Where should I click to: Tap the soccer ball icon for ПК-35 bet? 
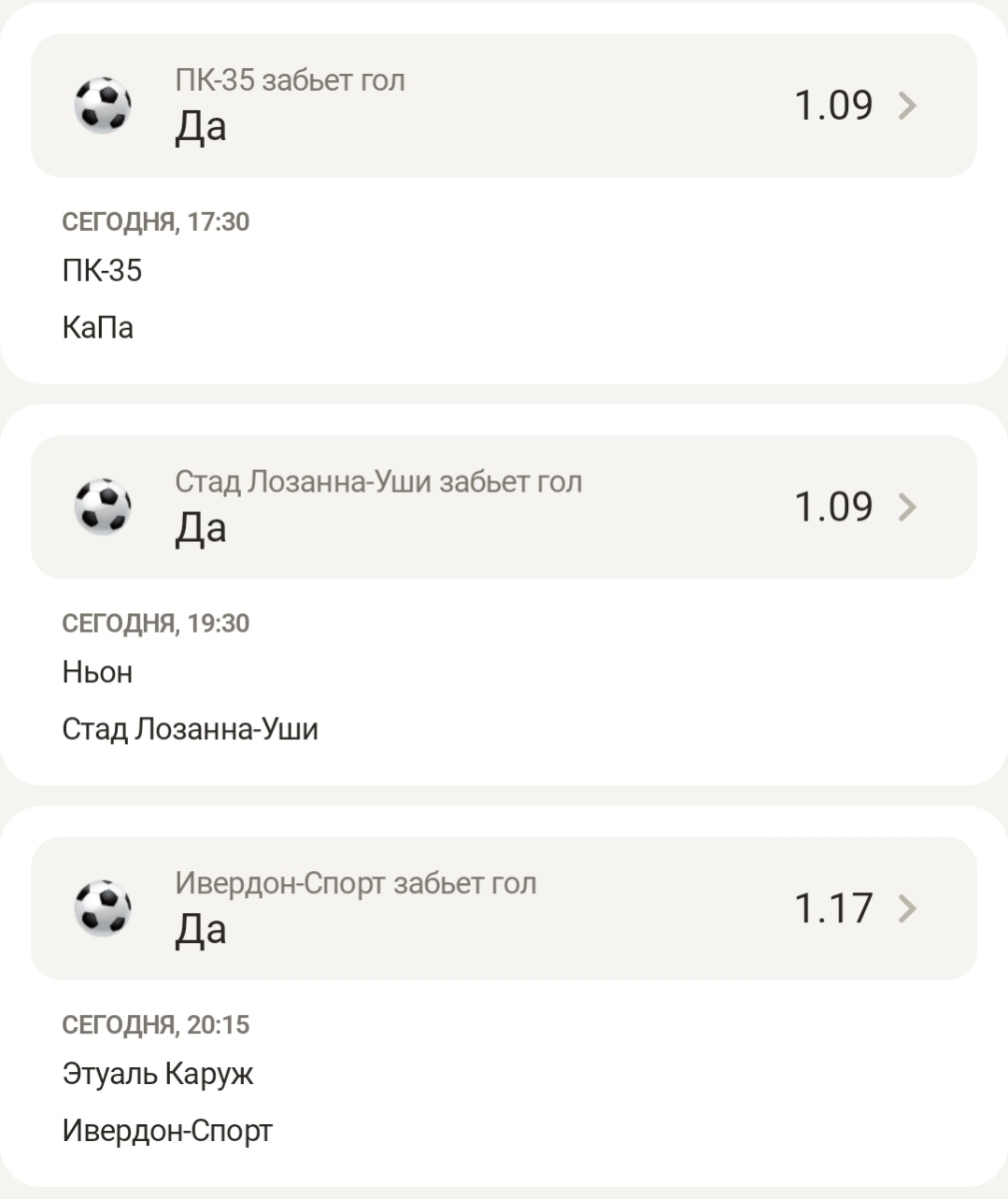[103, 105]
